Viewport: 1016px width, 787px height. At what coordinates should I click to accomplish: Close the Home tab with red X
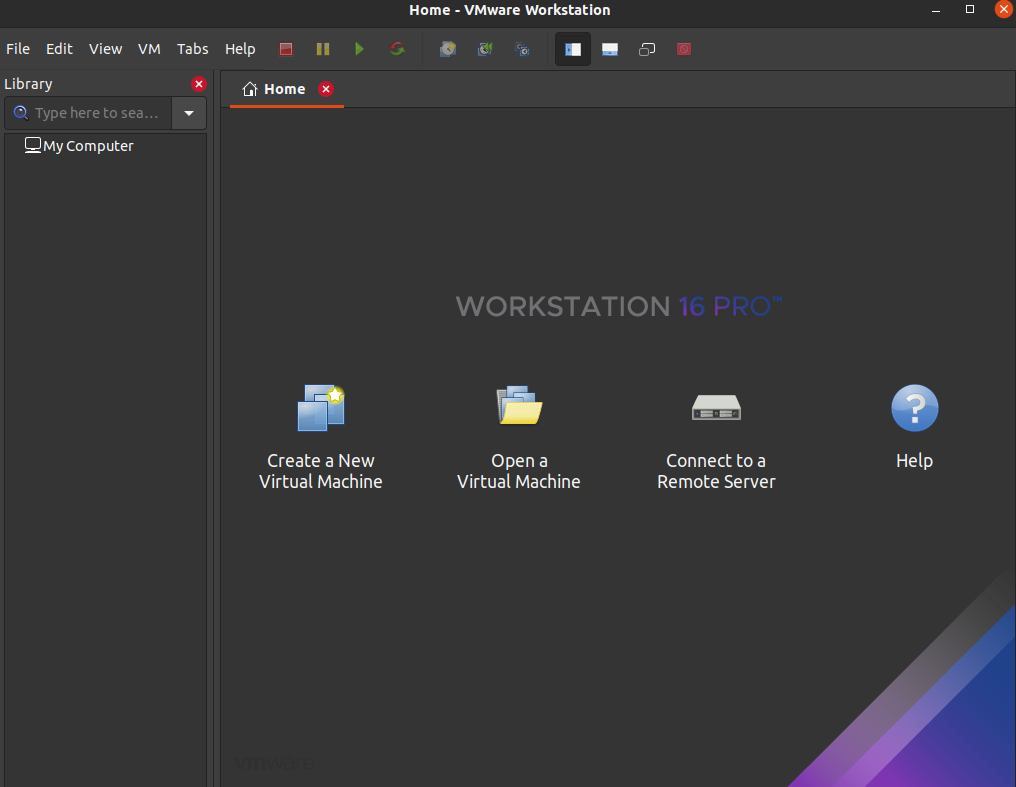(326, 89)
